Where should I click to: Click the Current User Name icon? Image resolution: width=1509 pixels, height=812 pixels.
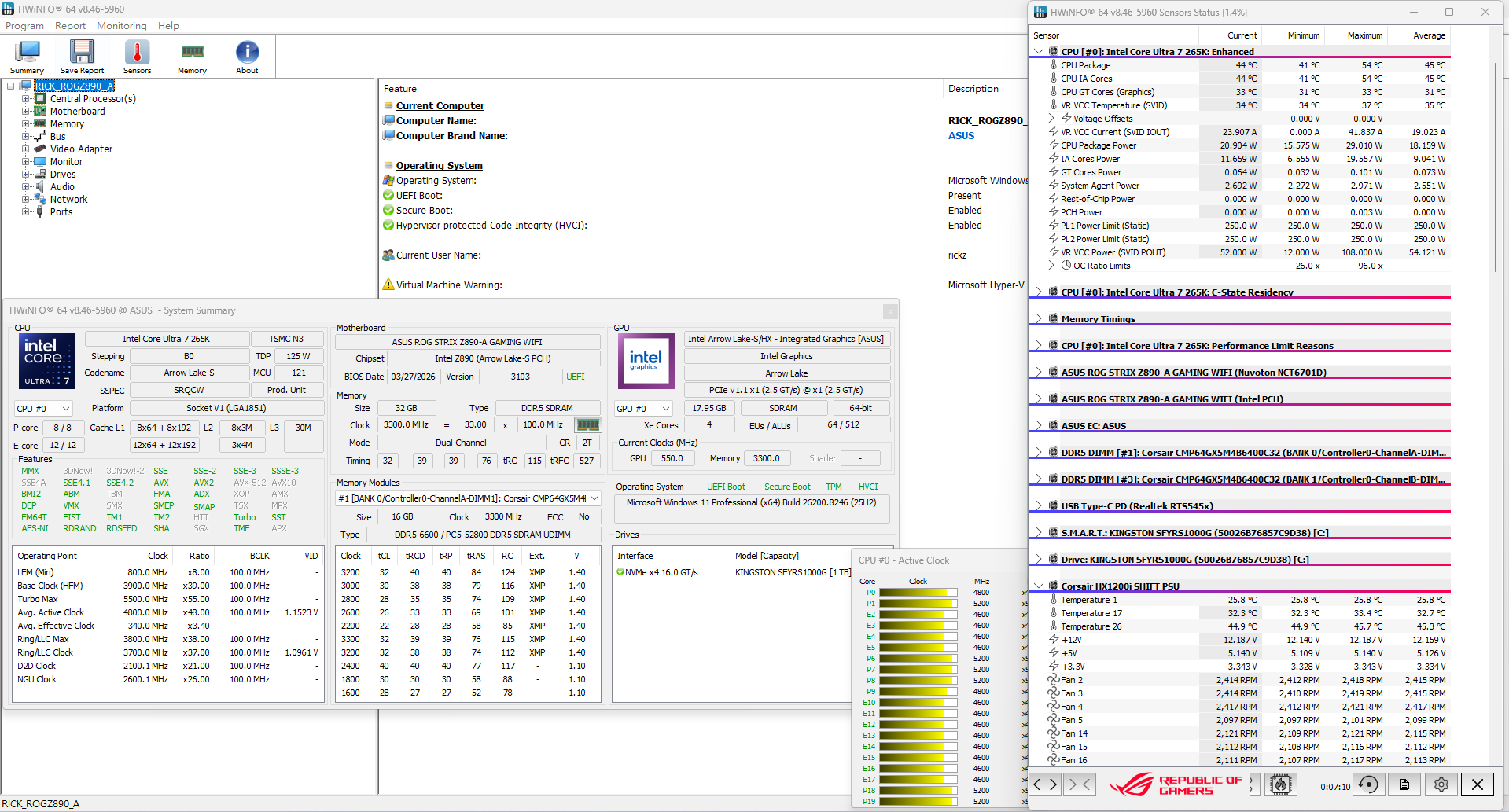tap(388, 255)
